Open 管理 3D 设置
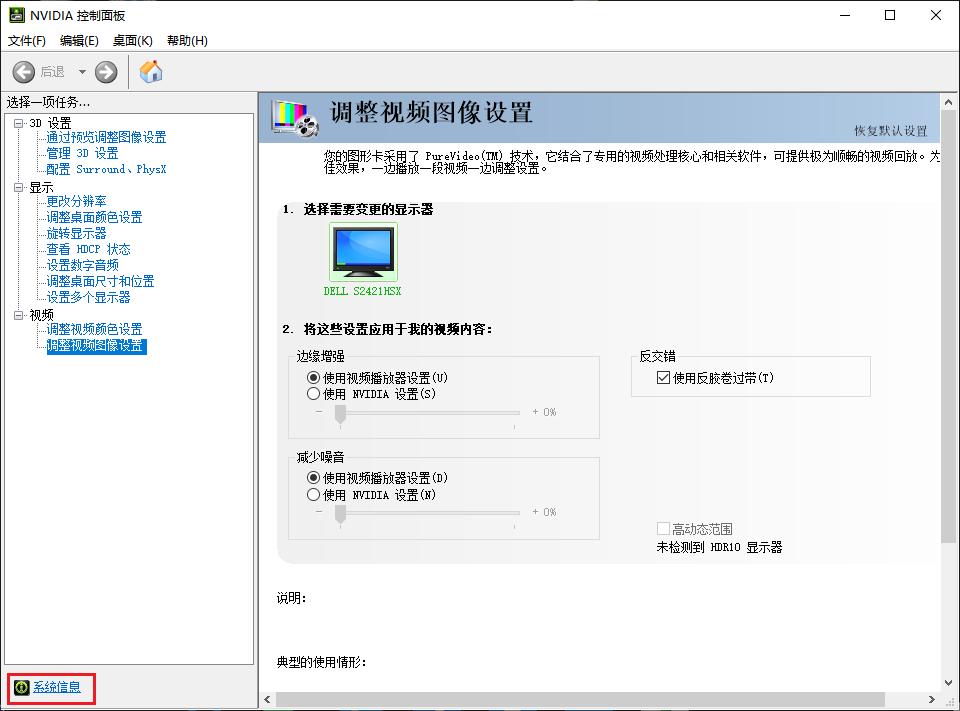This screenshot has height=711, width=960. pyautogui.click(x=82, y=153)
